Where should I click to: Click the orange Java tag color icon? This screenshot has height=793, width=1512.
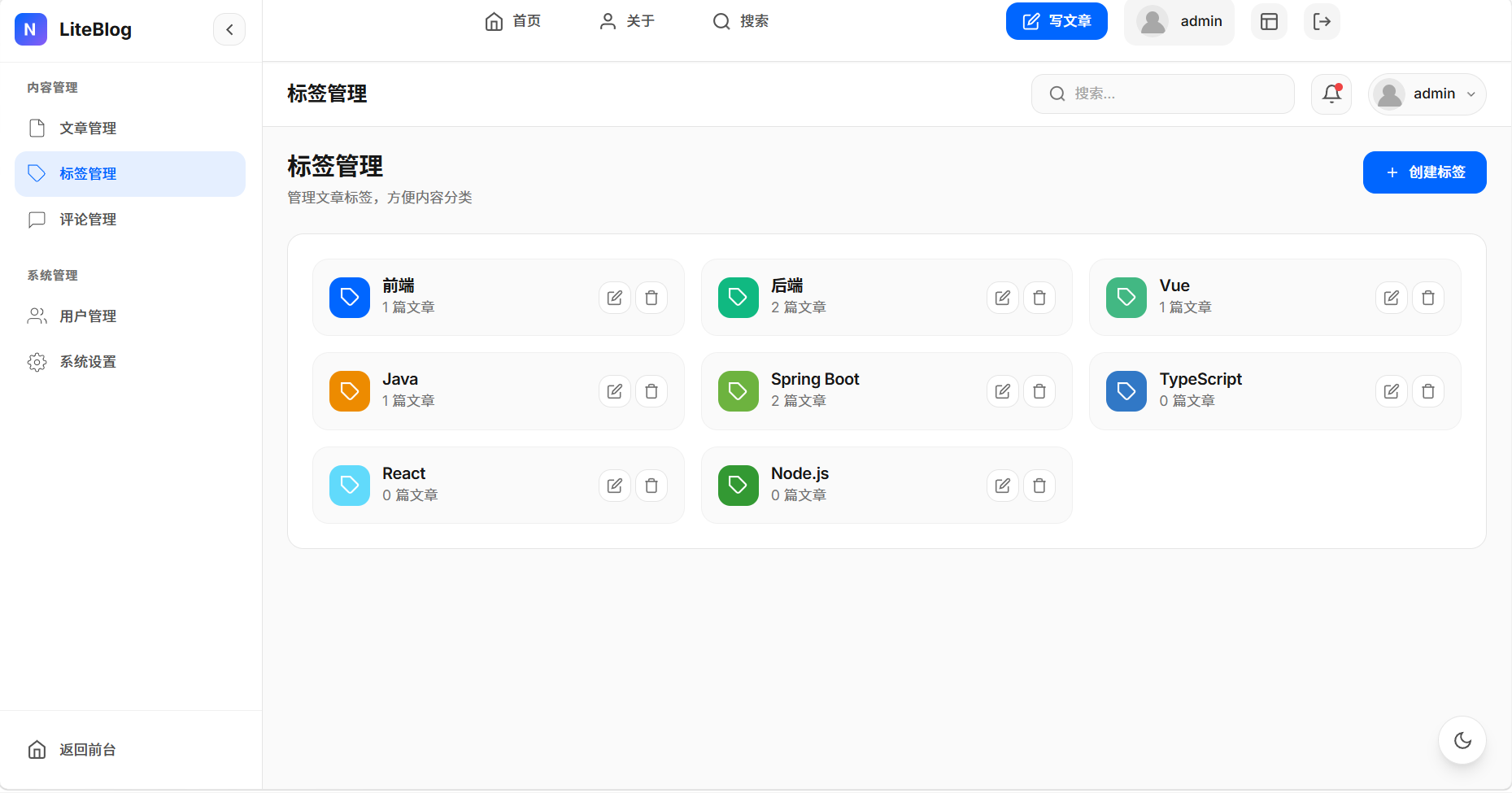[350, 392]
